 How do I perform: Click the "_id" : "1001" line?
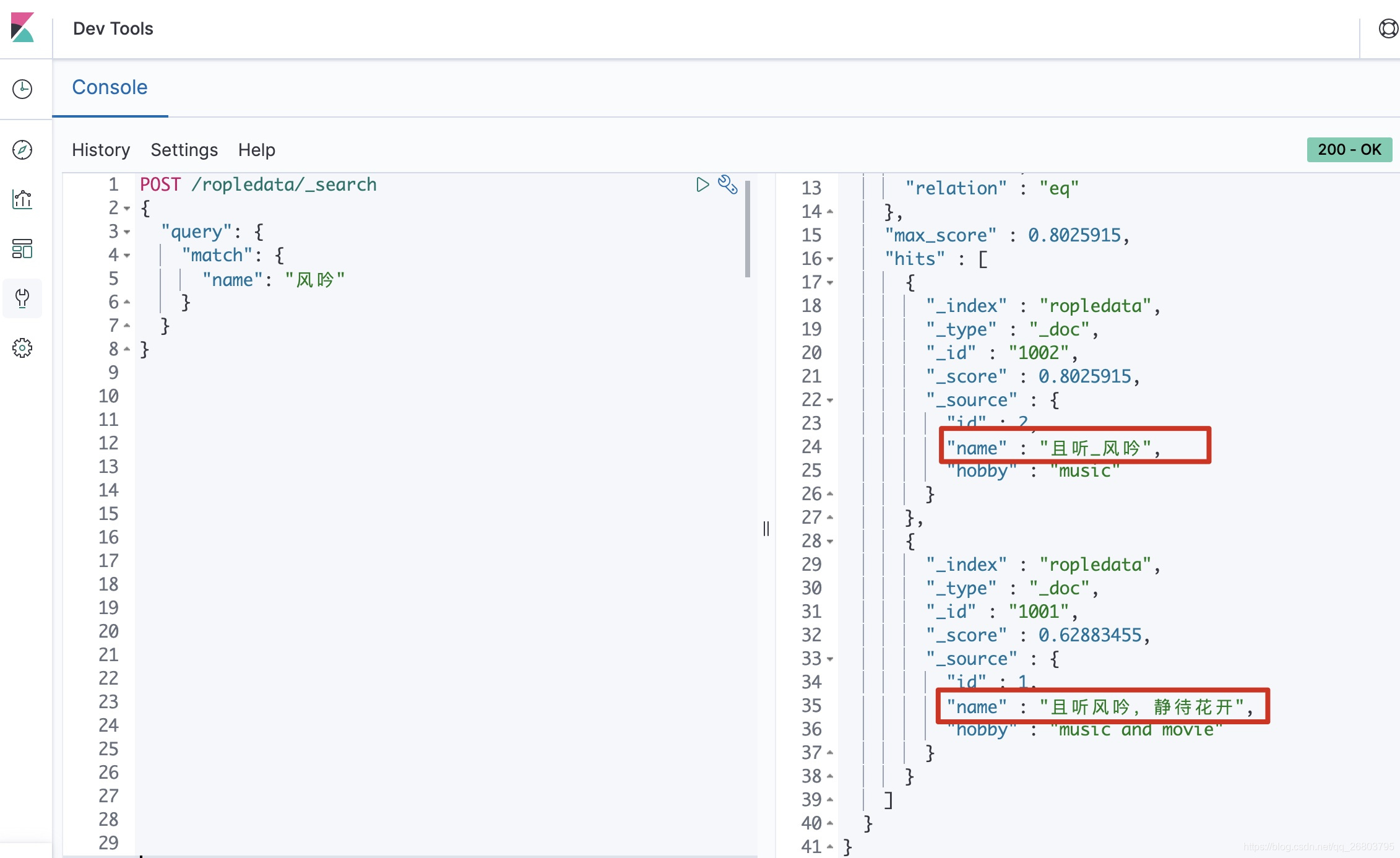(1002, 612)
